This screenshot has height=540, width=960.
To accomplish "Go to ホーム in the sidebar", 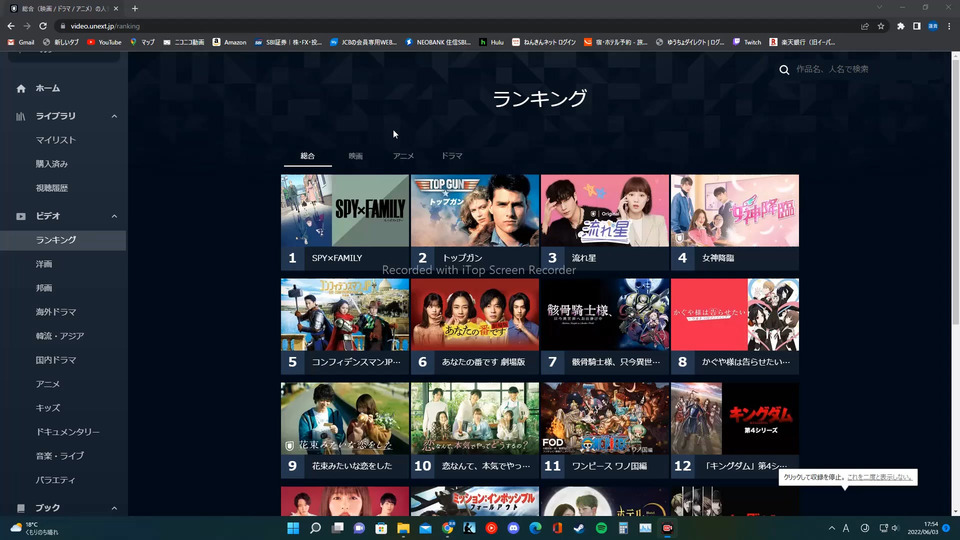I will pyautogui.click(x=48, y=89).
